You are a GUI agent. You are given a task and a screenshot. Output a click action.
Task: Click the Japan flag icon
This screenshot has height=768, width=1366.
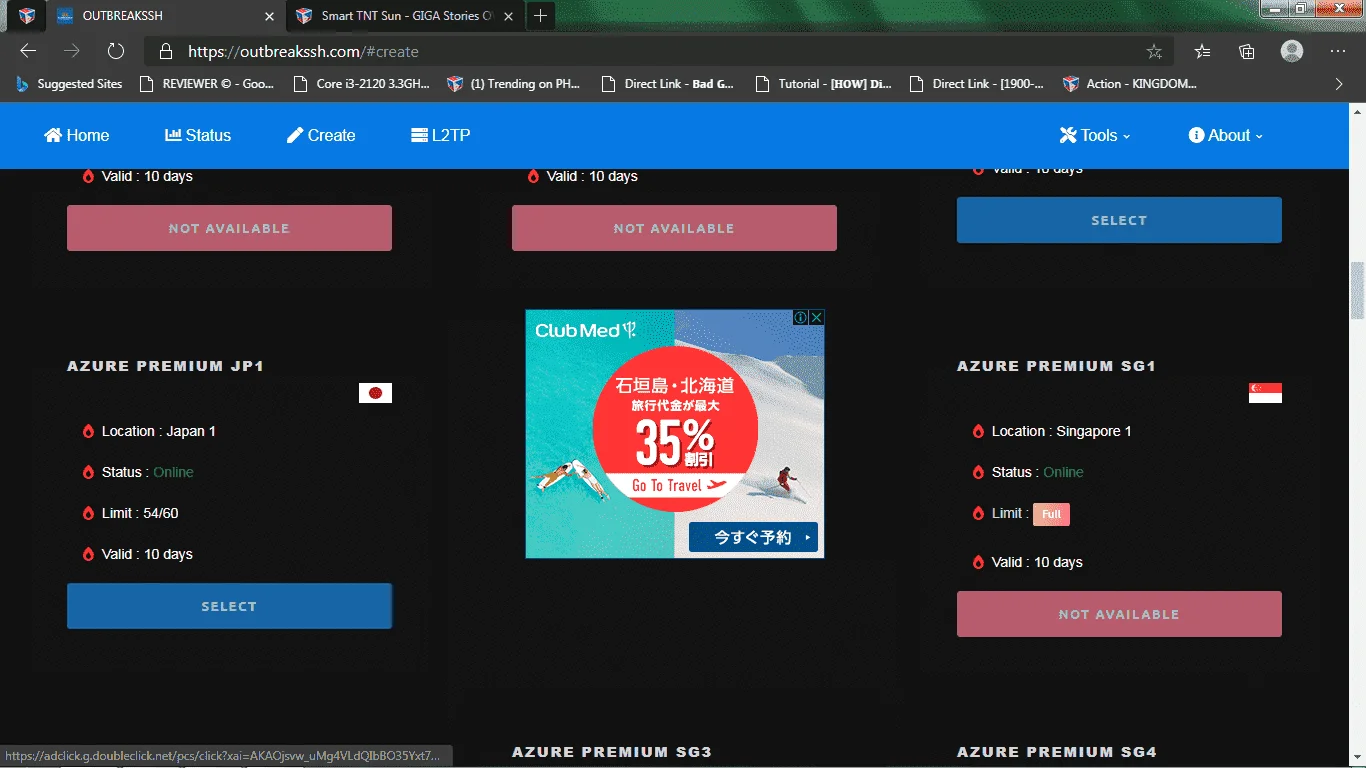pyautogui.click(x=375, y=393)
